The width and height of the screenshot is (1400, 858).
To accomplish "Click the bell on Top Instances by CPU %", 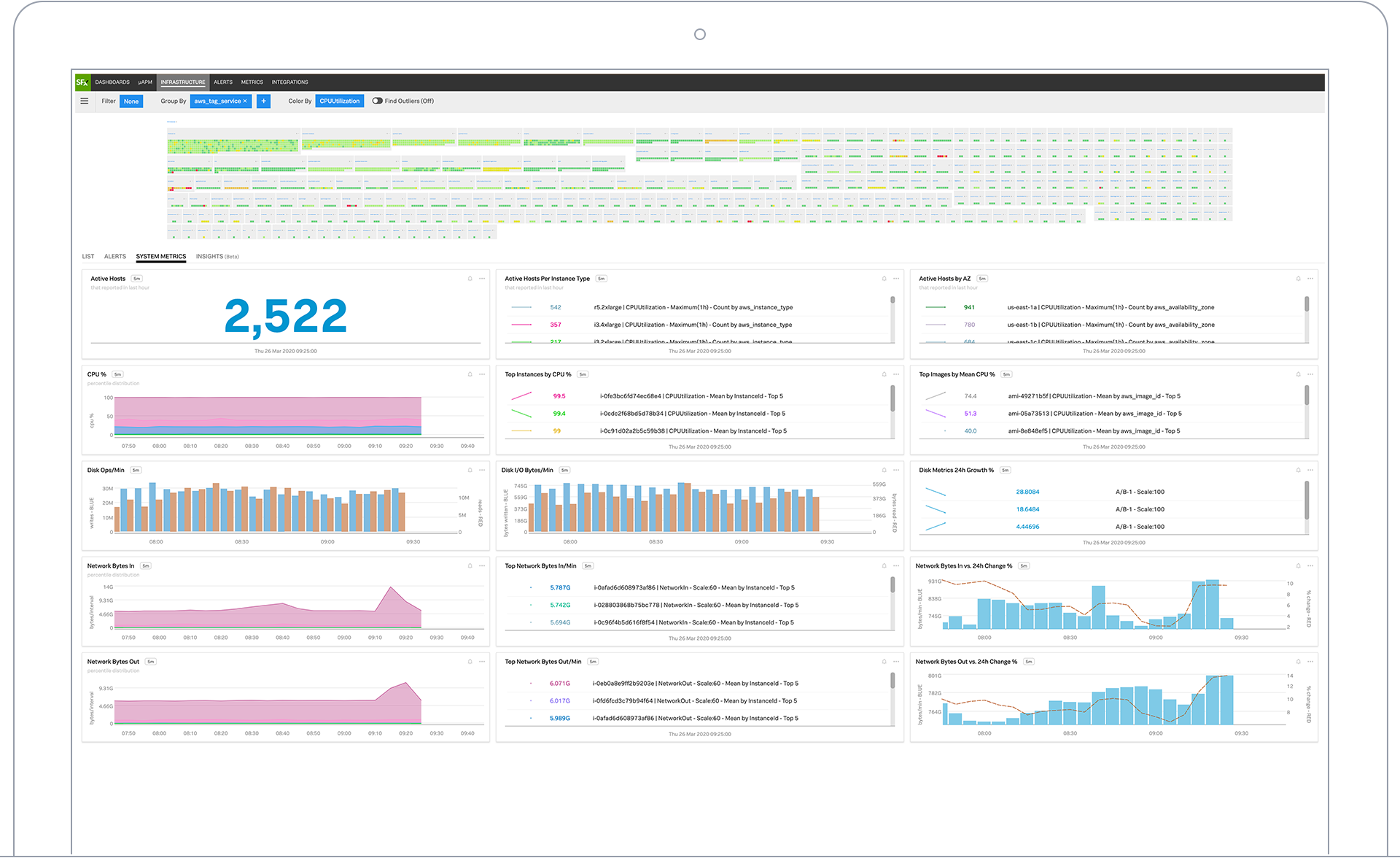I will (x=884, y=374).
